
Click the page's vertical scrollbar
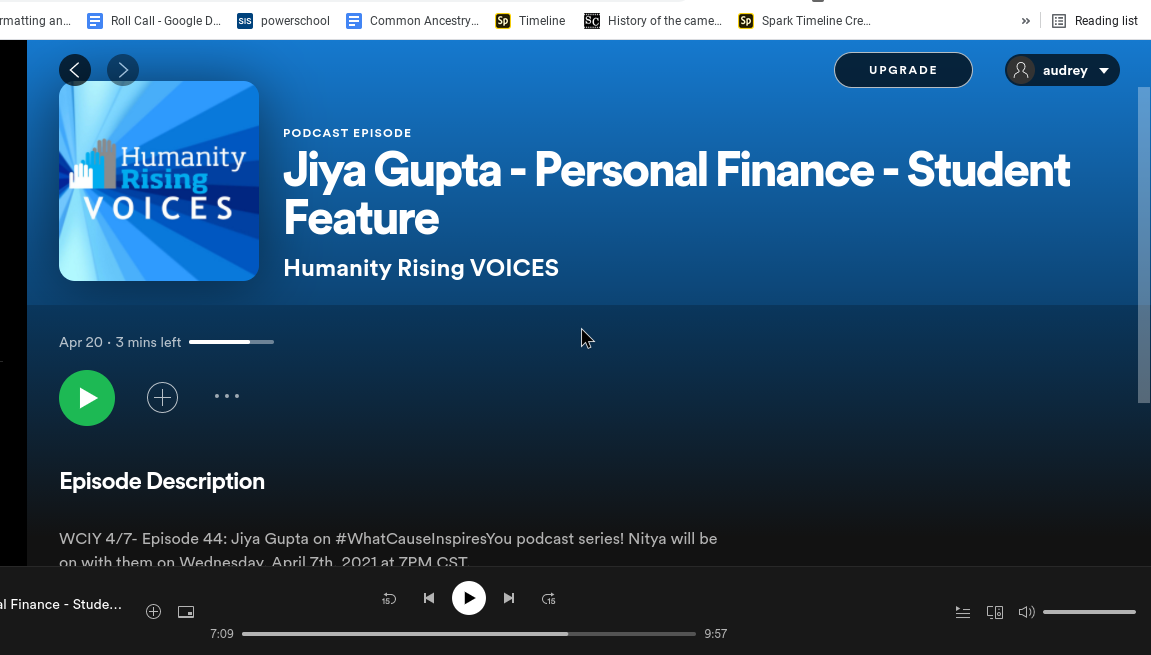1144,245
